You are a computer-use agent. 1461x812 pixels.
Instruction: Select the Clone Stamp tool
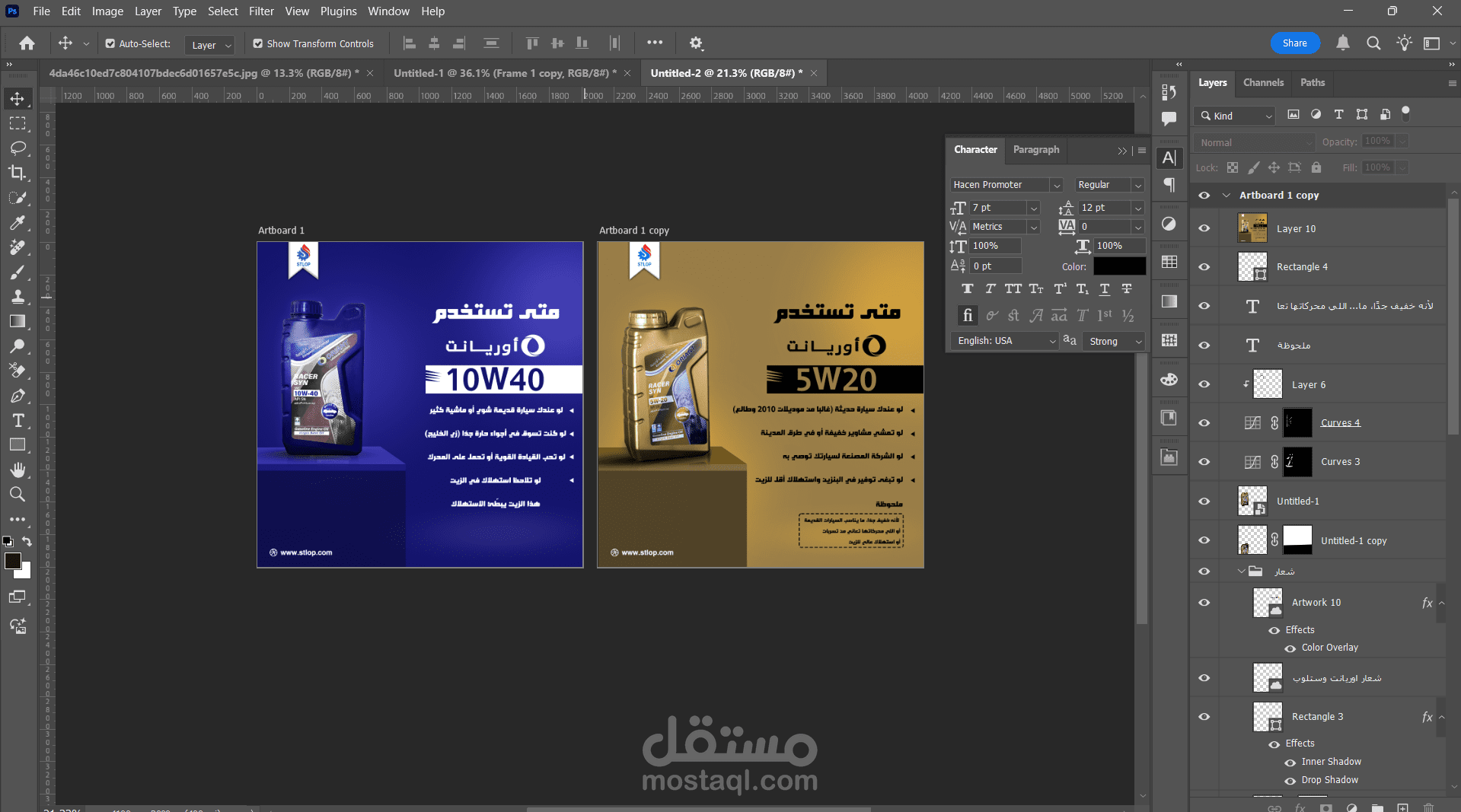(x=17, y=296)
